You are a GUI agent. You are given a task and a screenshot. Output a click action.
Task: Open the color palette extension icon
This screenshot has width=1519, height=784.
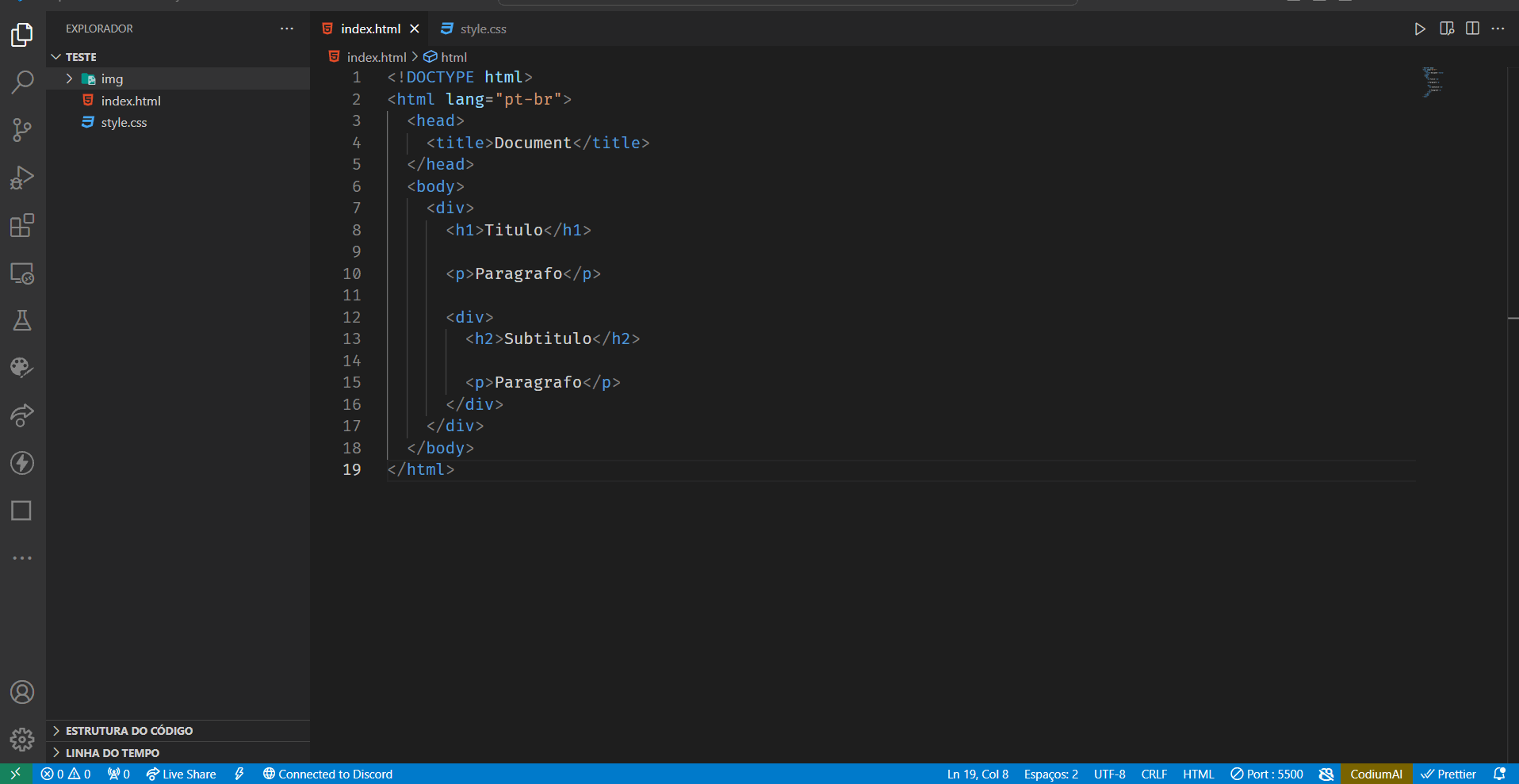22,368
